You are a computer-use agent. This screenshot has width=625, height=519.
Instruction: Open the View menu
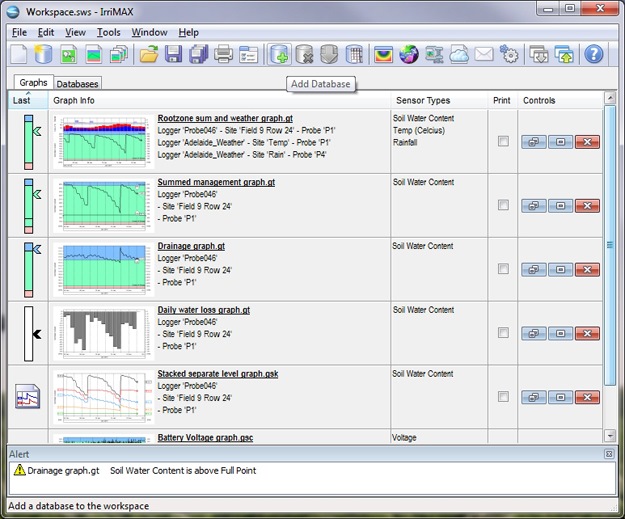pos(75,32)
